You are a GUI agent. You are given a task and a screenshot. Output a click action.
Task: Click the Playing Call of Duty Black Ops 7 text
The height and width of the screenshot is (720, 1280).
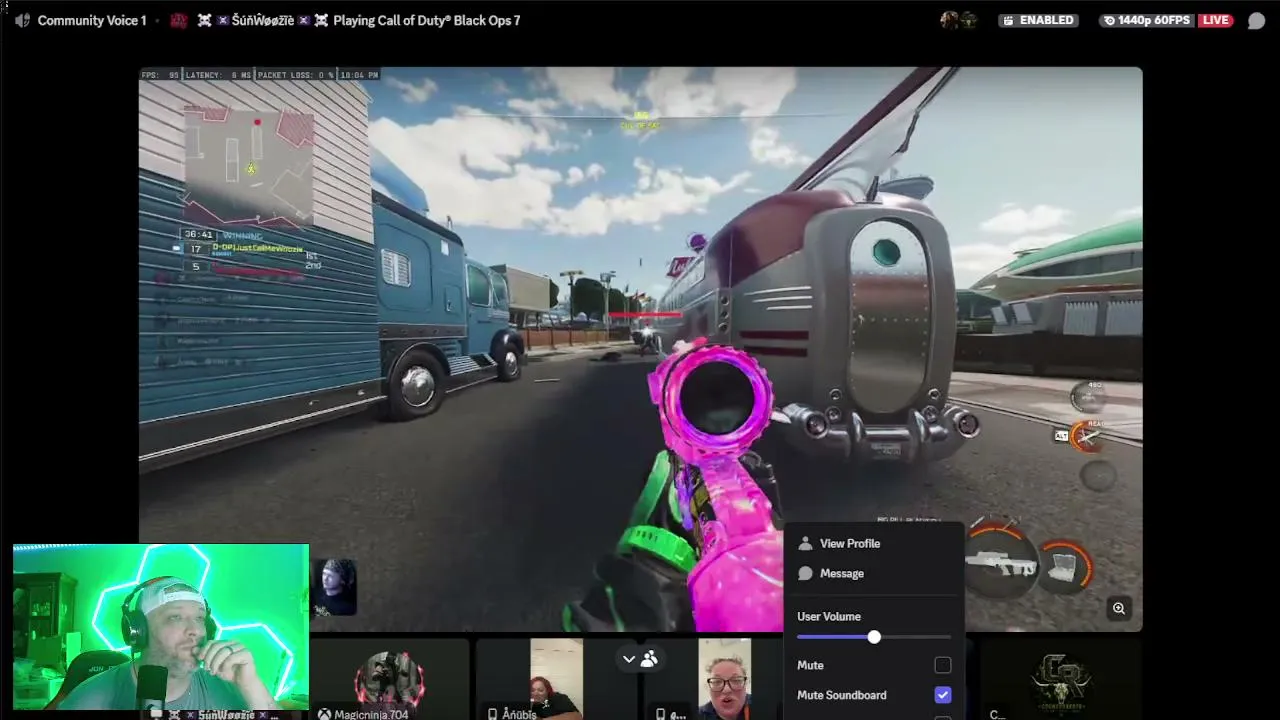(x=427, y=20)
